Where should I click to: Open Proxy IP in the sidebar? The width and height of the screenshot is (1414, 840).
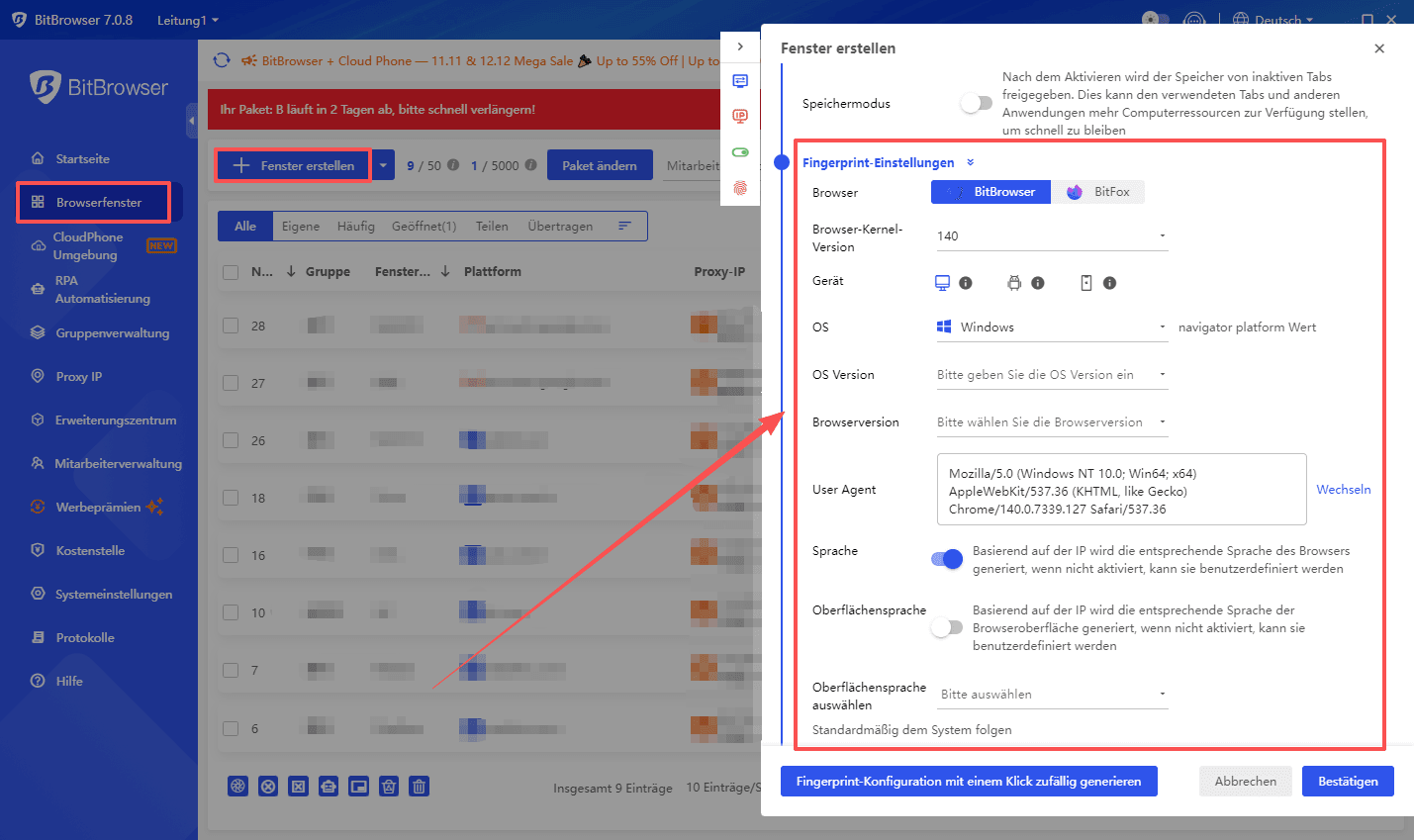pyautogui.click(x=79, y=377)
